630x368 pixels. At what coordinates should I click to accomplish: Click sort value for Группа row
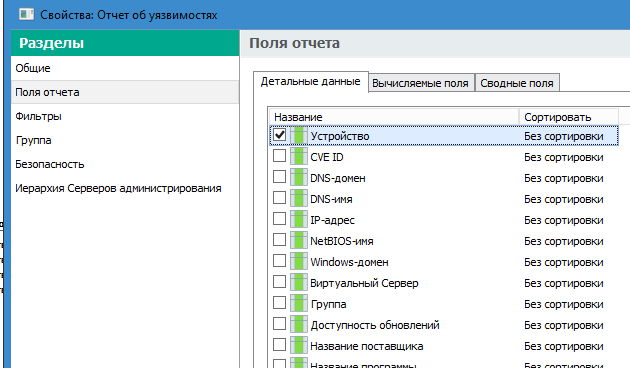564,304
